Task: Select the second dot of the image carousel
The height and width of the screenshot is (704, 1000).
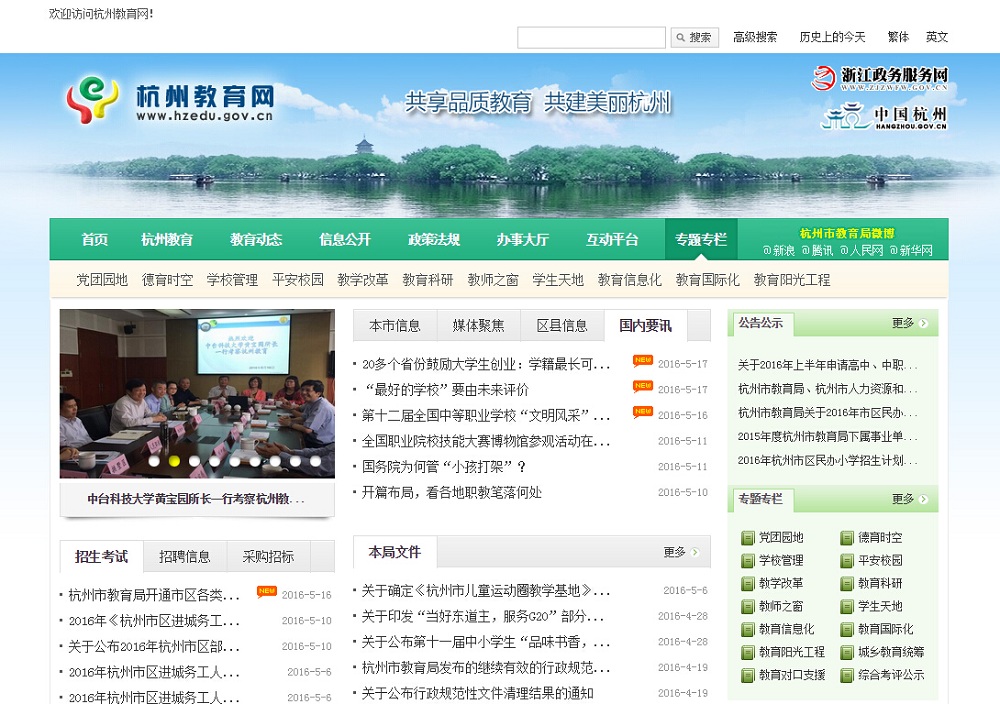Action: pyautogui.click(x=174, y=461)
